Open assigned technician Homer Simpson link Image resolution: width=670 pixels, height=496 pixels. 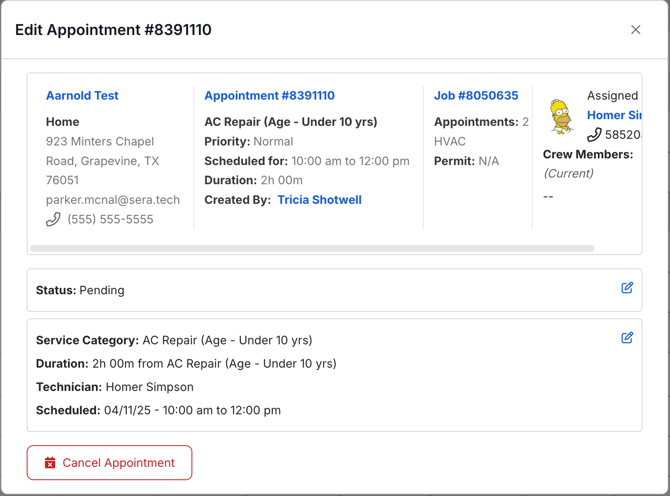(x=614, y=115)
